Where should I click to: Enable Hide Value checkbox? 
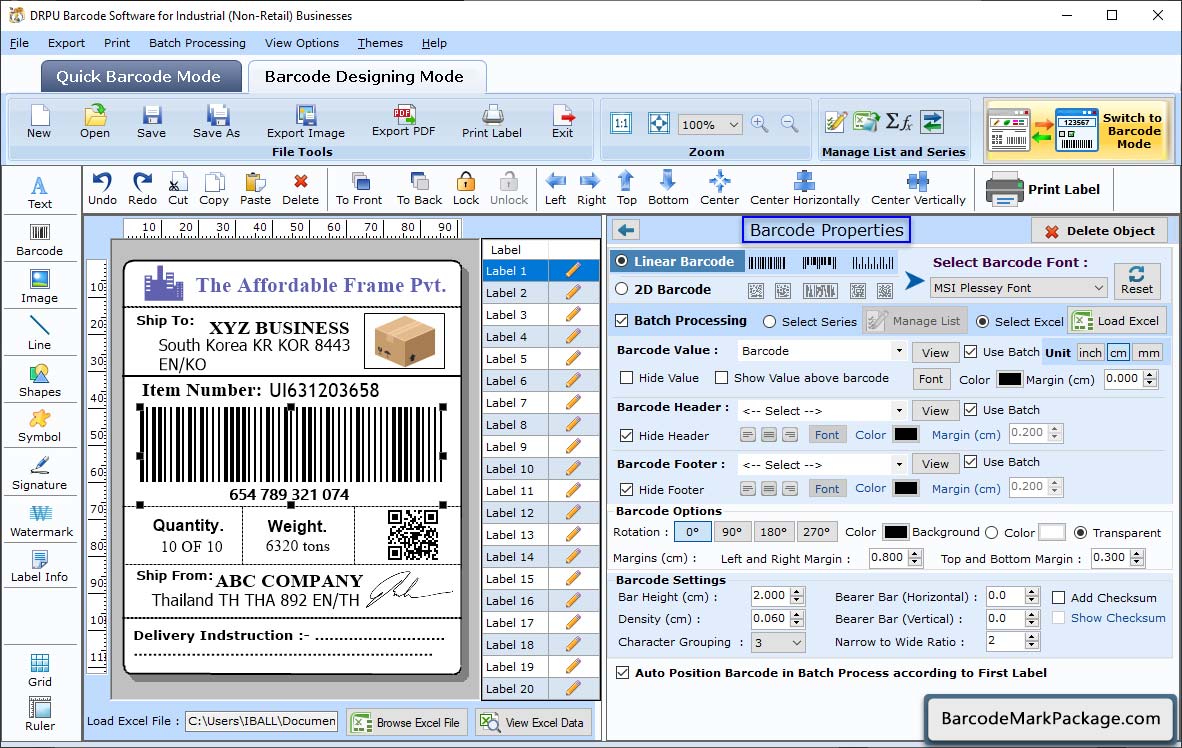point(626,378)
